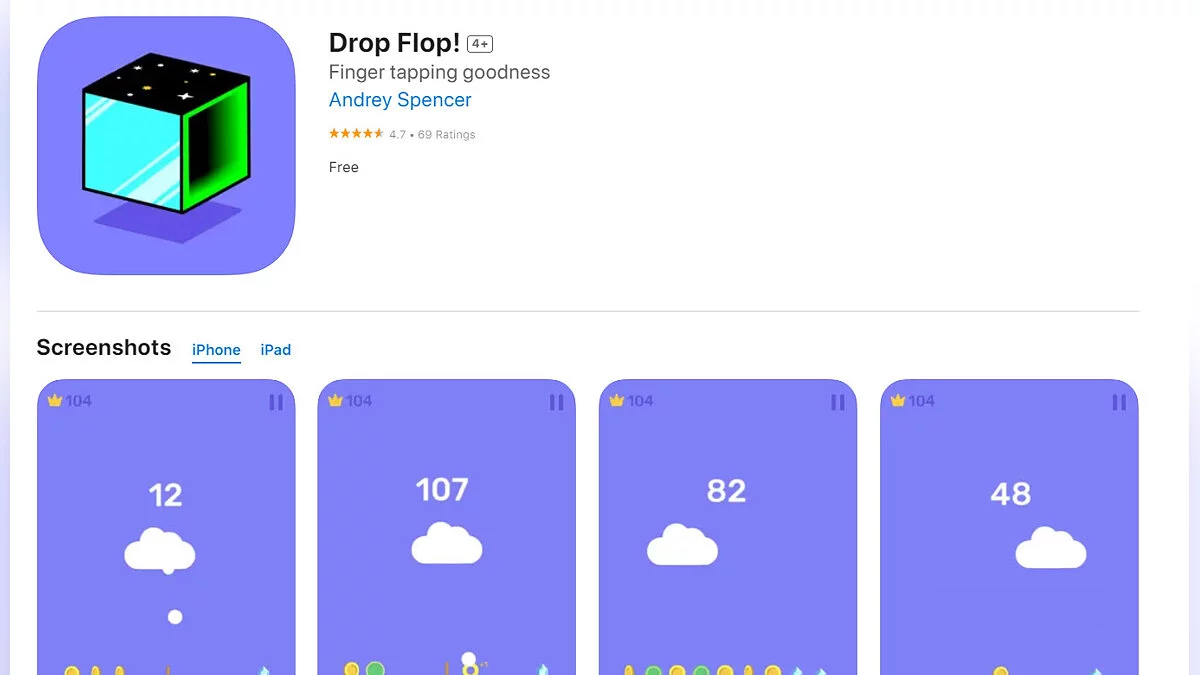1200x675 pixels.
Task: Open the fourth screenshot showing score 48
Action: pyautogui.click(x=1009, y=527)
